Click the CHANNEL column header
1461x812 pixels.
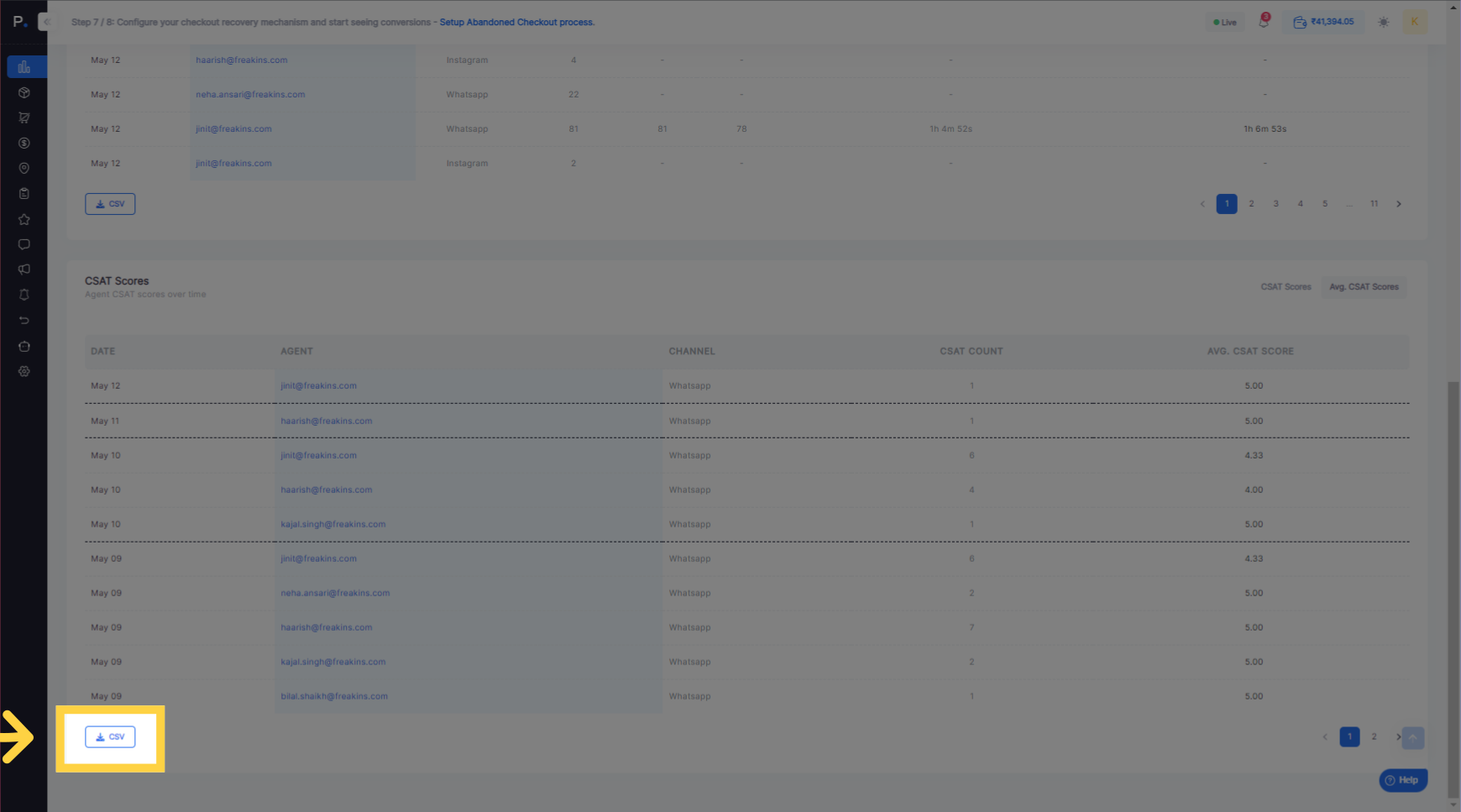pyautogui.click(x=692, y=351)
